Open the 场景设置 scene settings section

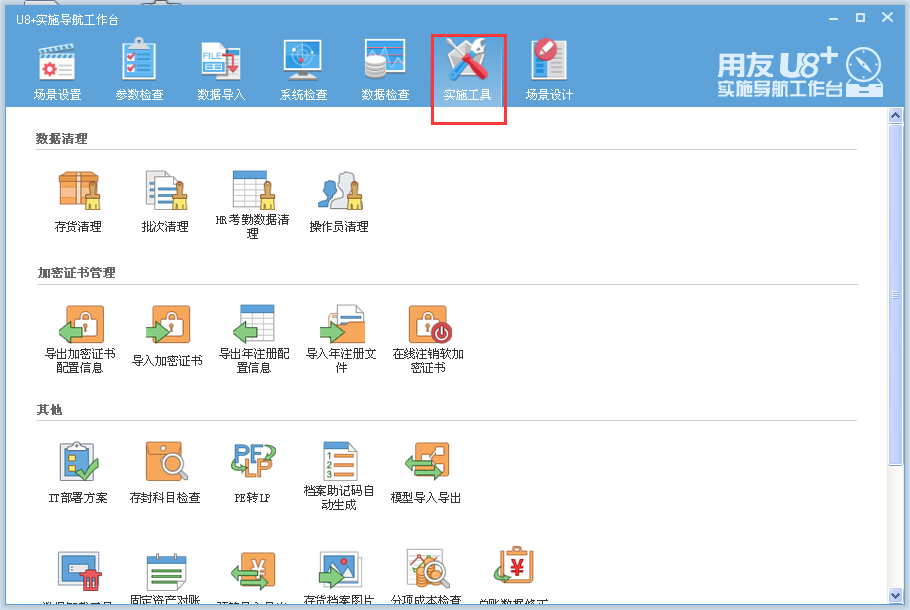[x=57, y=67]
